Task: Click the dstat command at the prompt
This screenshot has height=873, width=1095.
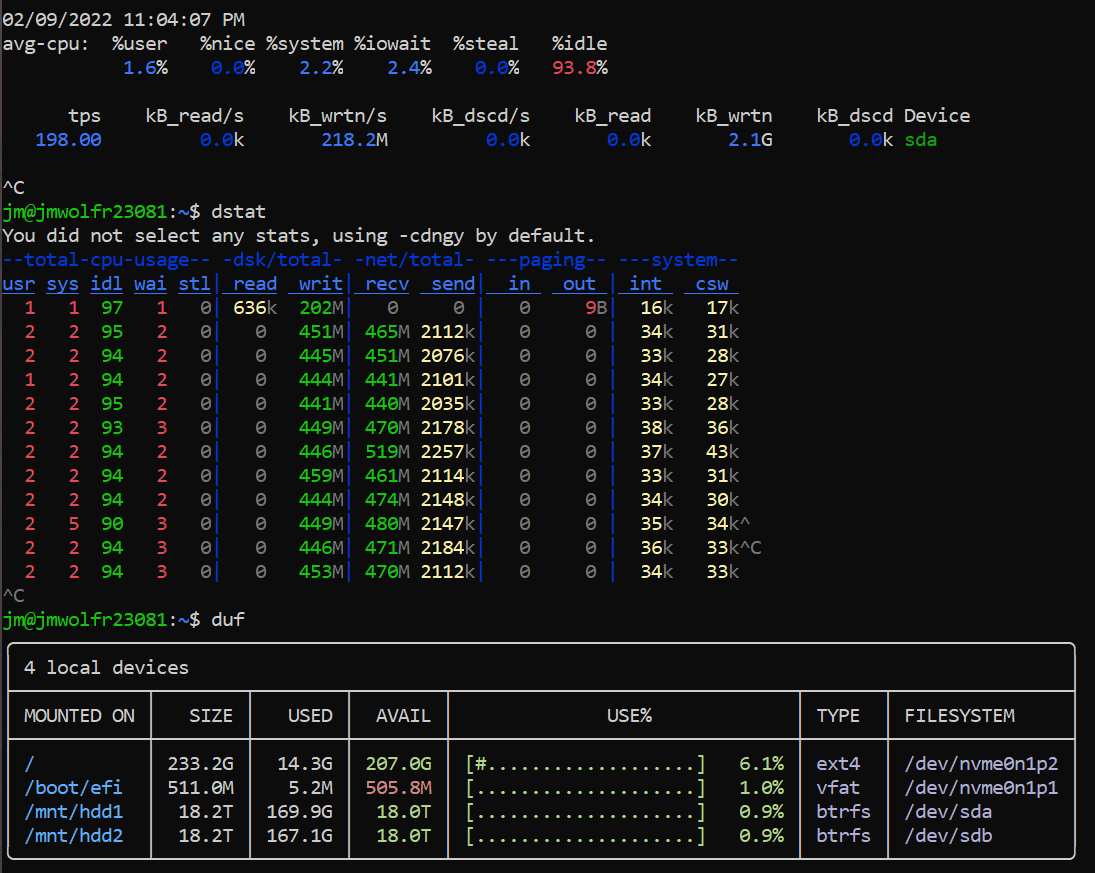Action: 238,211
